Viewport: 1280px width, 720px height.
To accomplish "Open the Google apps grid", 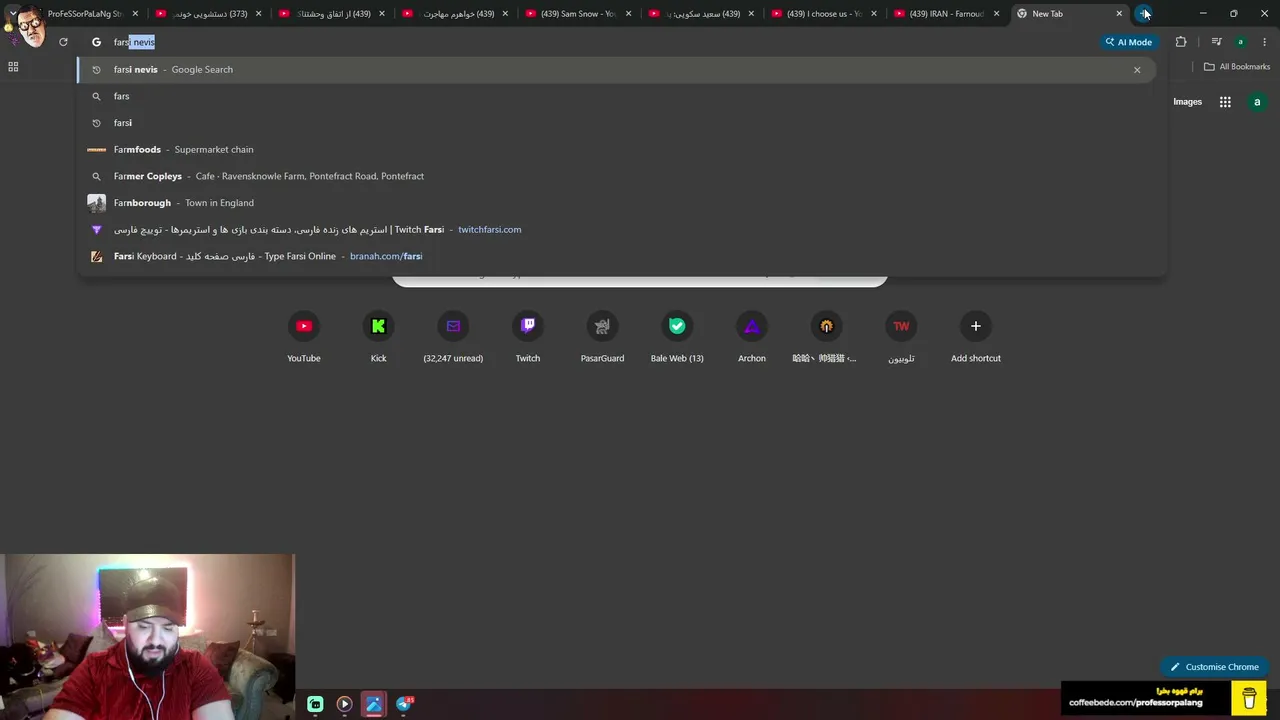I will click(1225, 102).
